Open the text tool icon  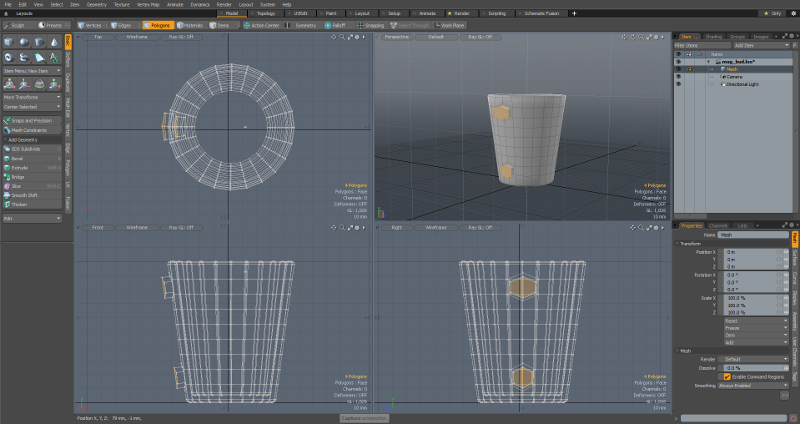52,57
